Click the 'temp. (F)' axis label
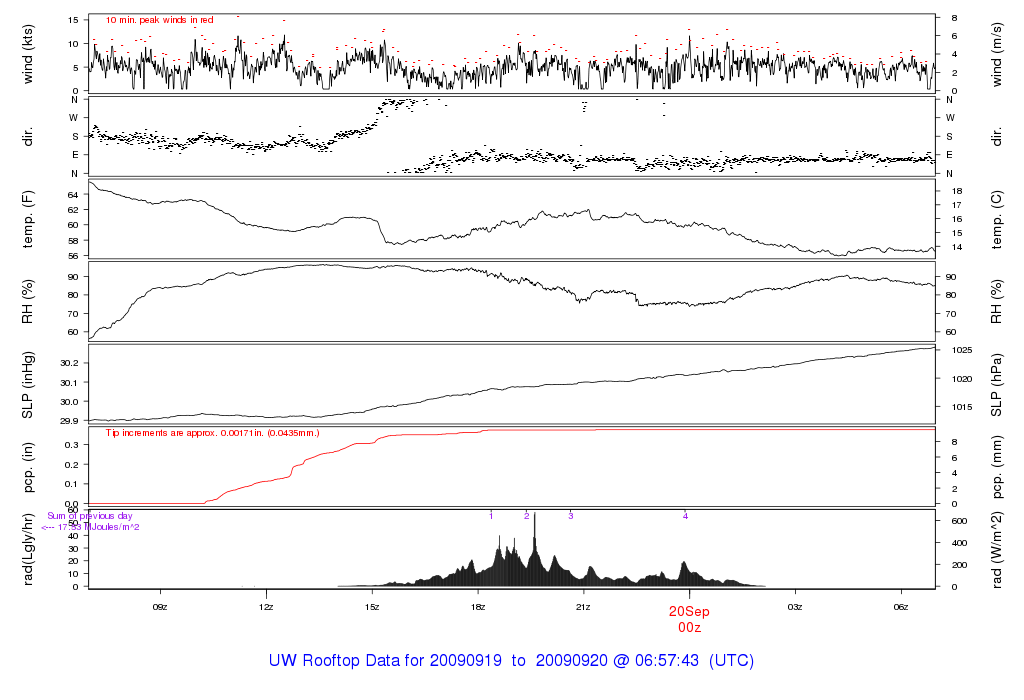 [x=27, y=219]
